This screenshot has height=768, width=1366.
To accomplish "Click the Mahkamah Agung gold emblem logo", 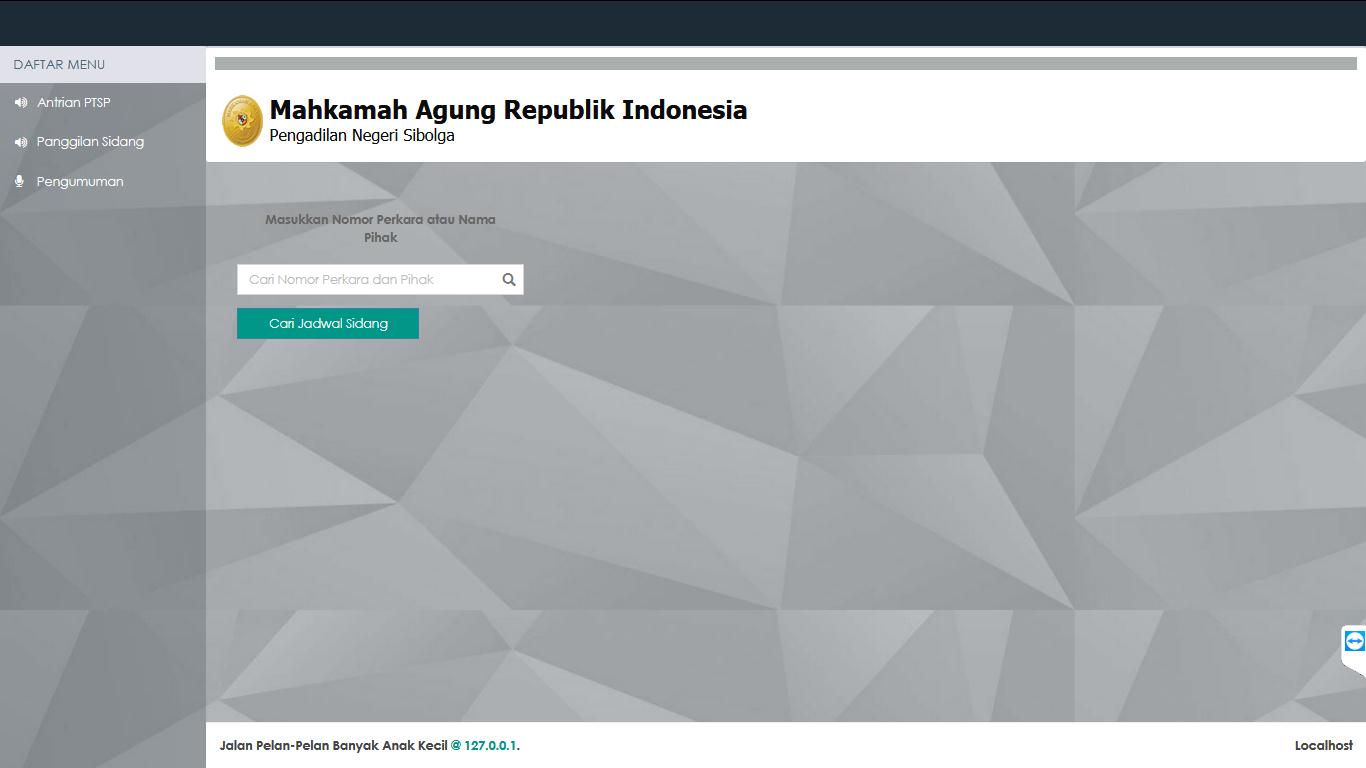I will pyautogui.click(x=242, y=121).
